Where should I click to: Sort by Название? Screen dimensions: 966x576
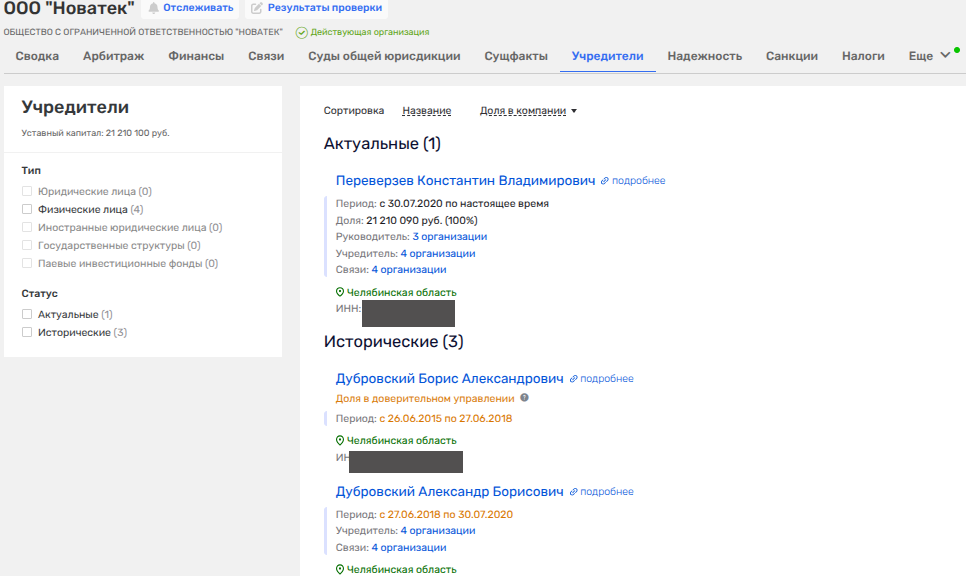[426, 111]
